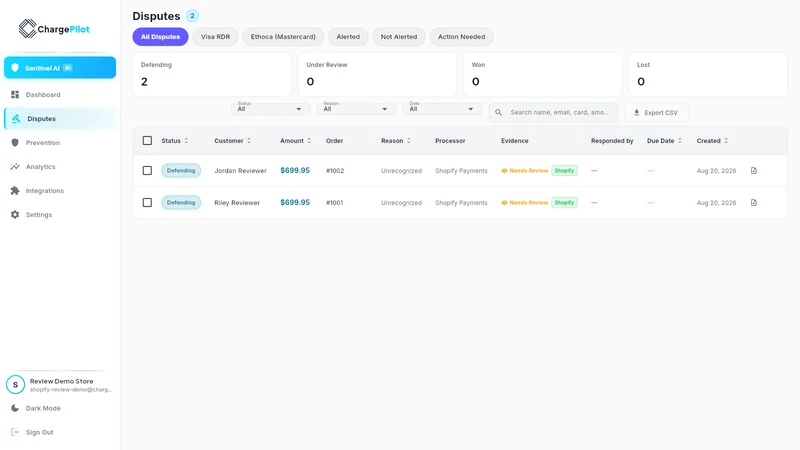Go to Prevention in sidebar

point(60,142)
